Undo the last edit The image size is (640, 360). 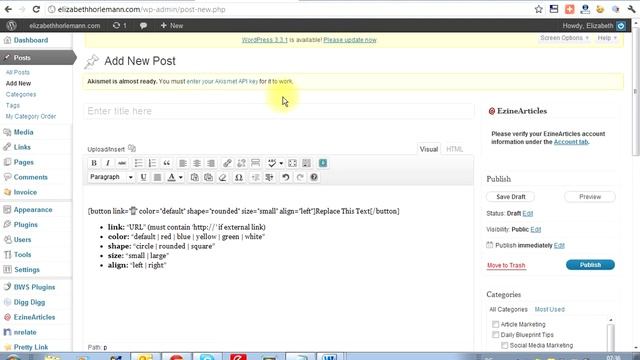[286, 177]
